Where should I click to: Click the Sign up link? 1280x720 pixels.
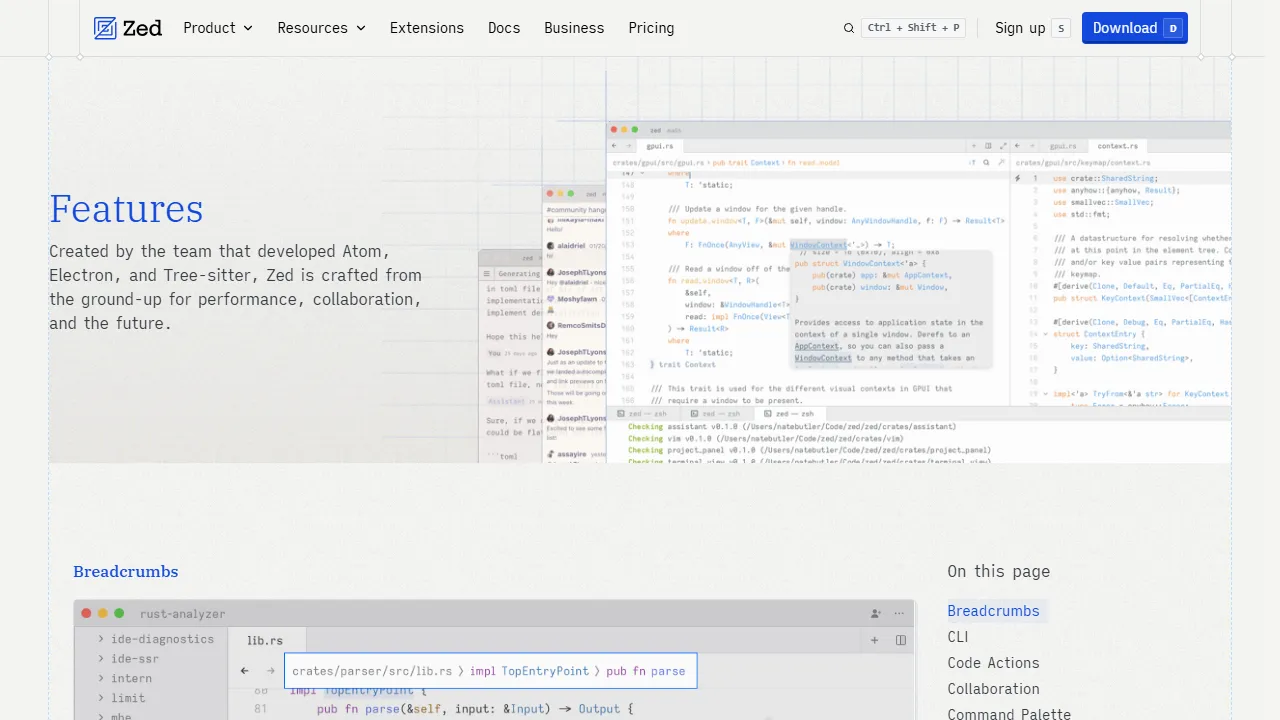pos(1020,28)
